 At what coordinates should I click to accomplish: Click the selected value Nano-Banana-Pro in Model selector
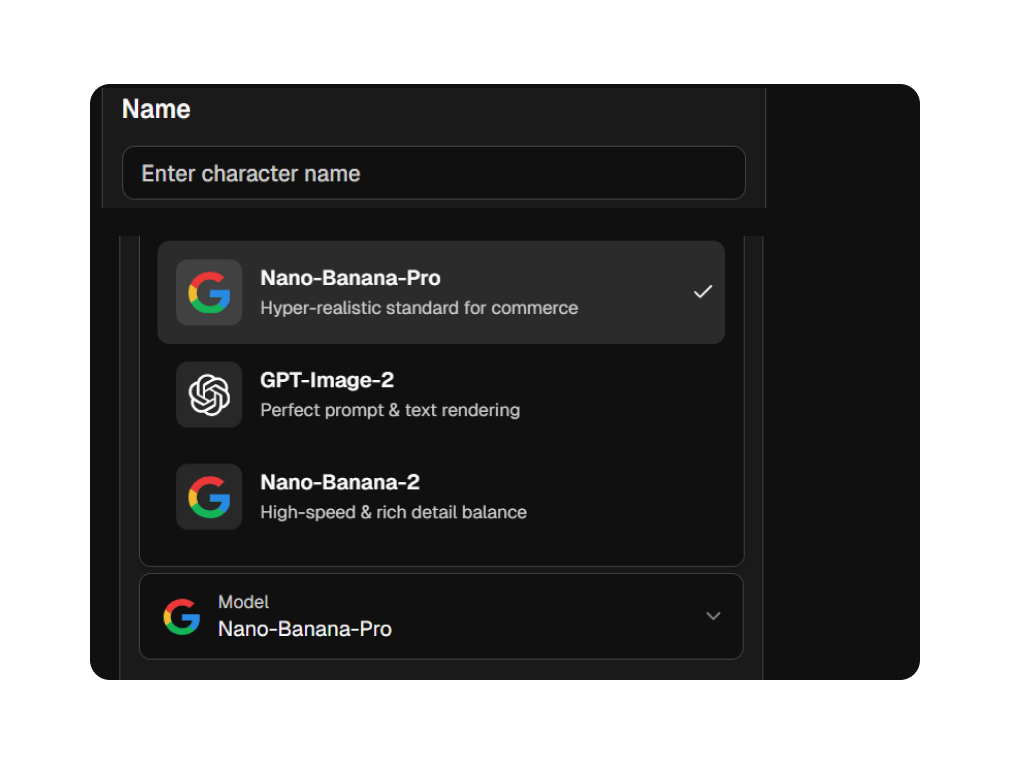(305, 628)
